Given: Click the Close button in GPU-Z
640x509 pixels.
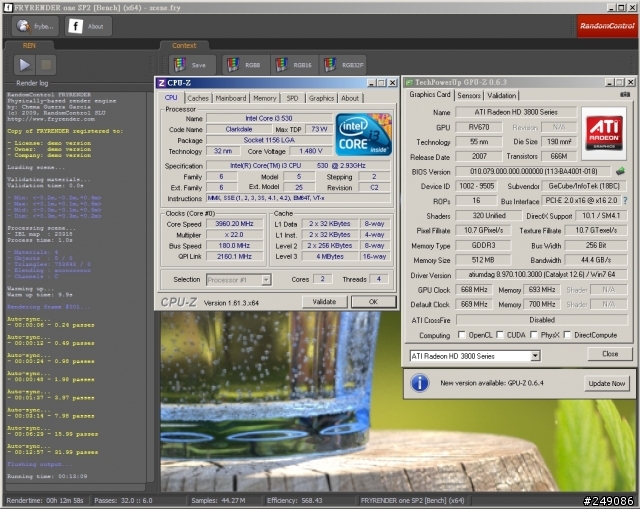Looking at the screenshot, I should (x=610, y=354).
